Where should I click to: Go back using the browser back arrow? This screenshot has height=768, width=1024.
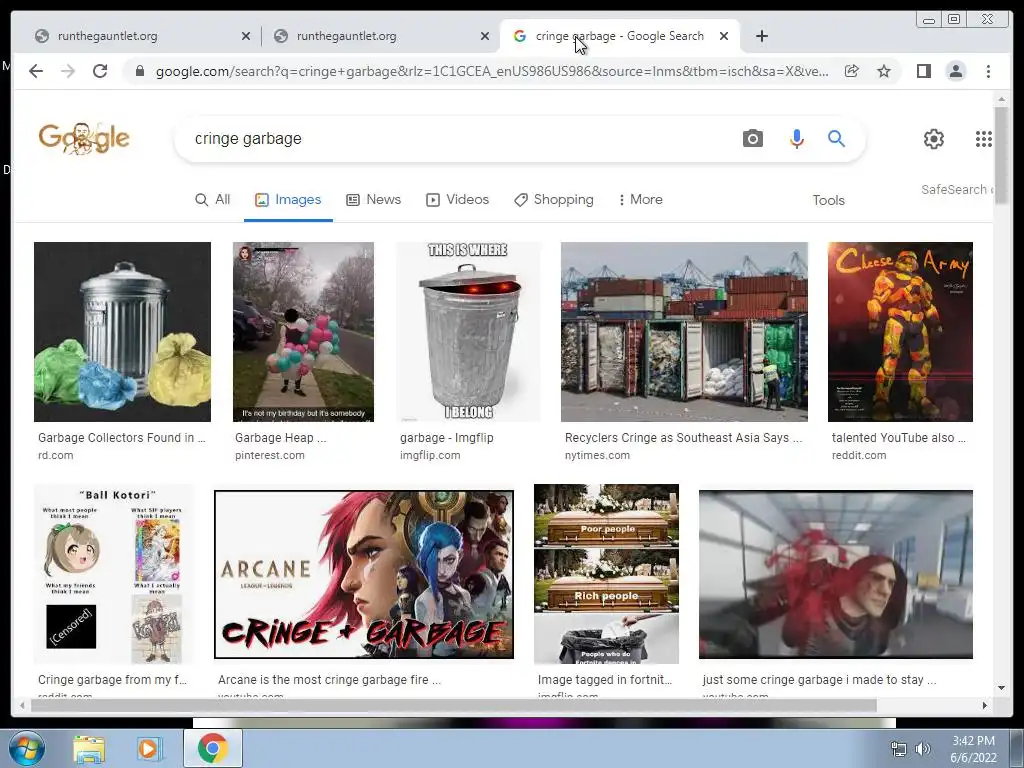(36, 71)
